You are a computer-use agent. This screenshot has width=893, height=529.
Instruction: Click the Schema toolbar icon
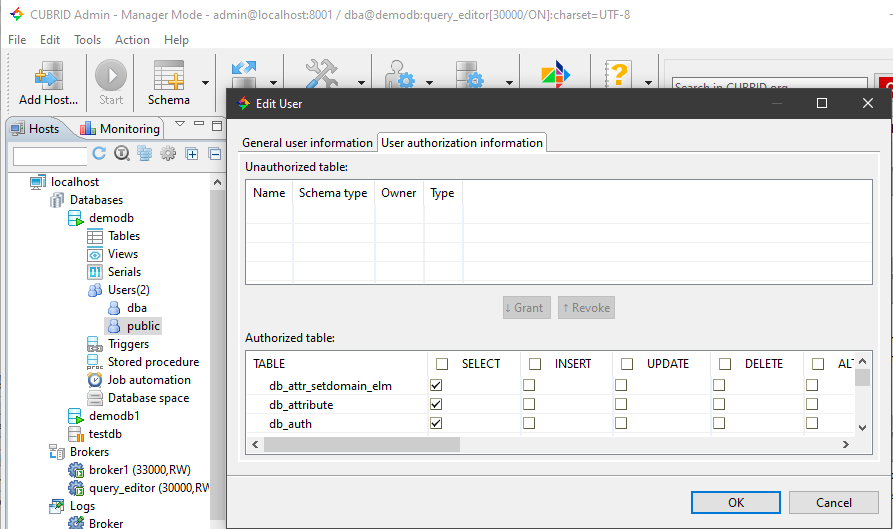(168, 82)
